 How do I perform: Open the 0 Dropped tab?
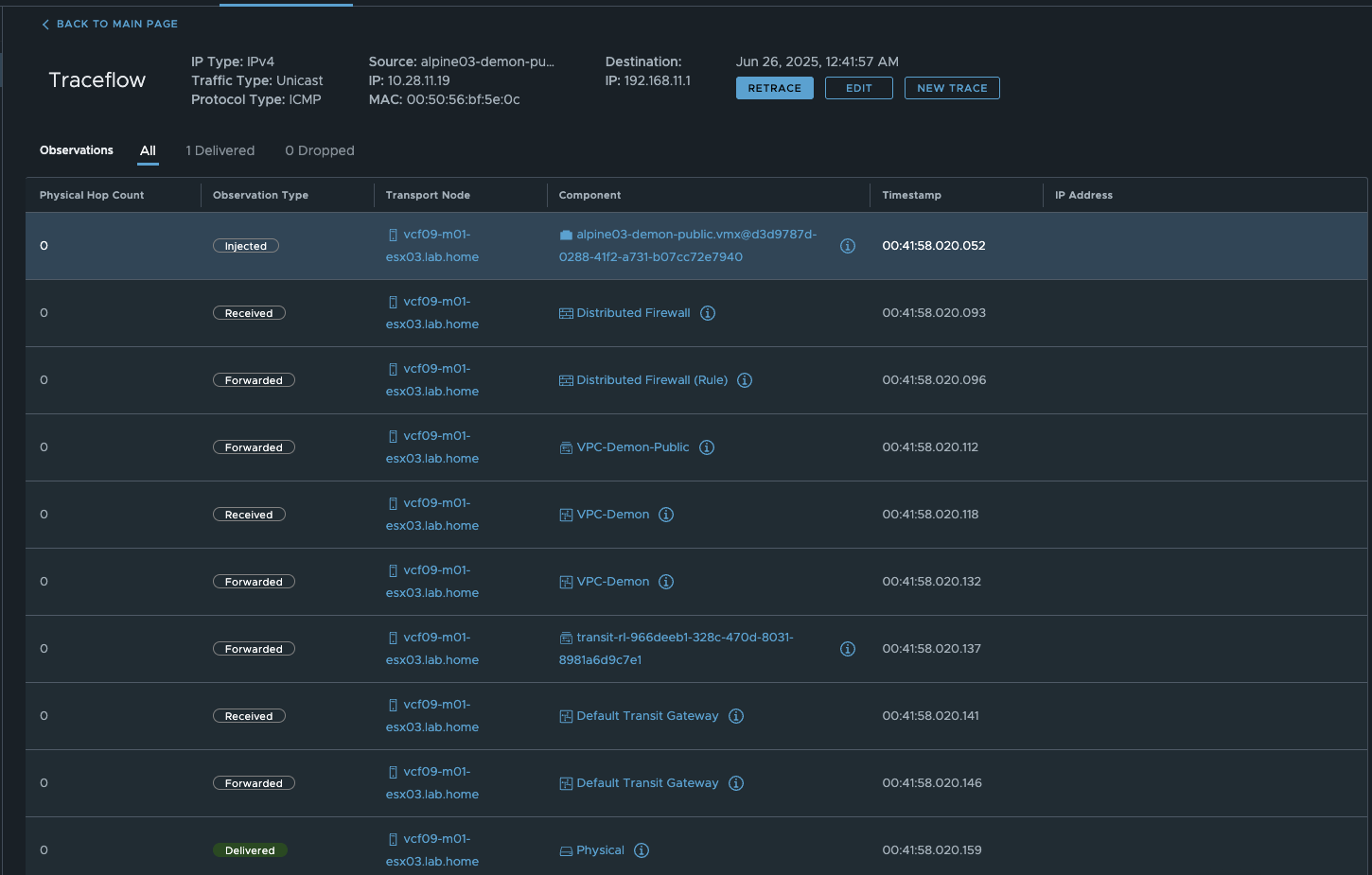click(x=320, y=150)
